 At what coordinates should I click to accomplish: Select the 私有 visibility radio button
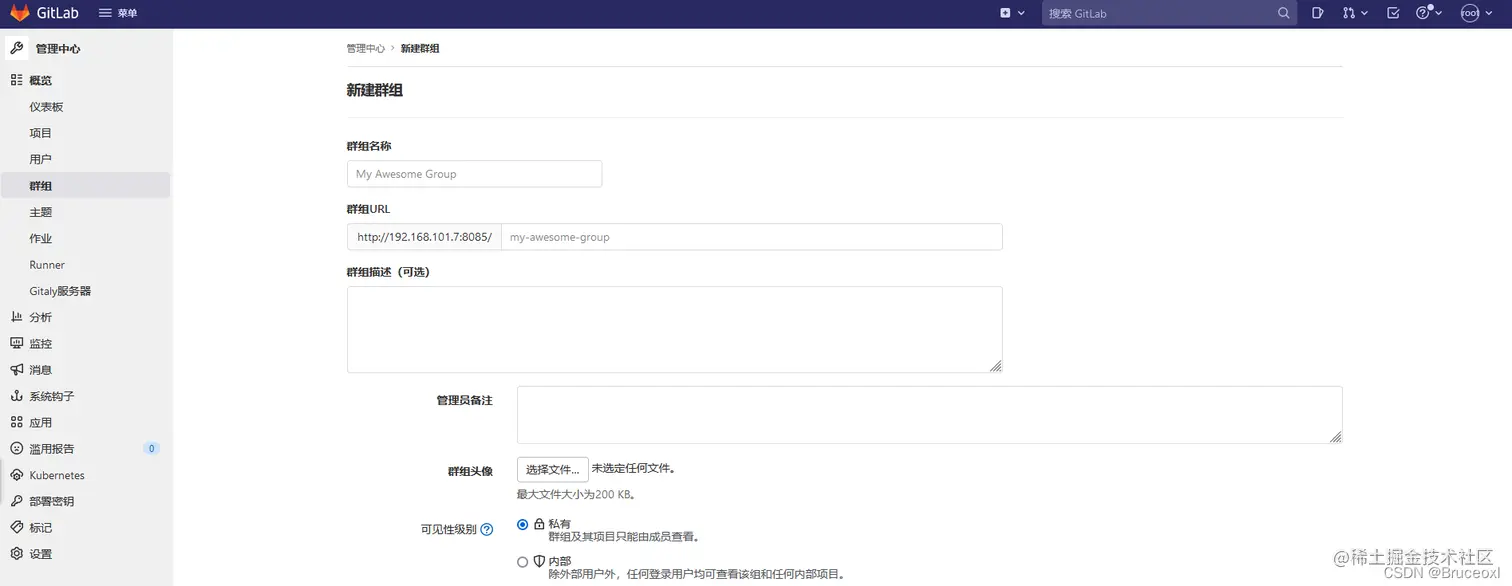tap(522, 524)
